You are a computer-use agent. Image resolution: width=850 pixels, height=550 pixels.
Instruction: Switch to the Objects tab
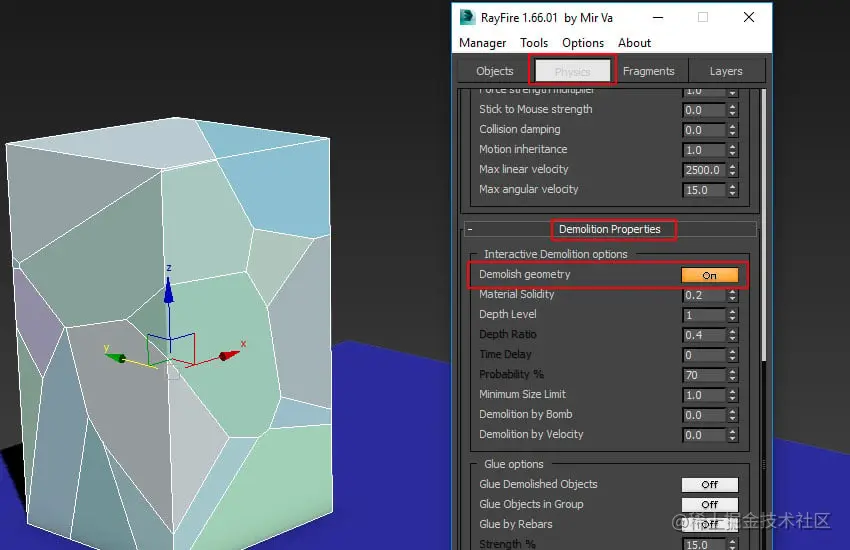point(494,71)
